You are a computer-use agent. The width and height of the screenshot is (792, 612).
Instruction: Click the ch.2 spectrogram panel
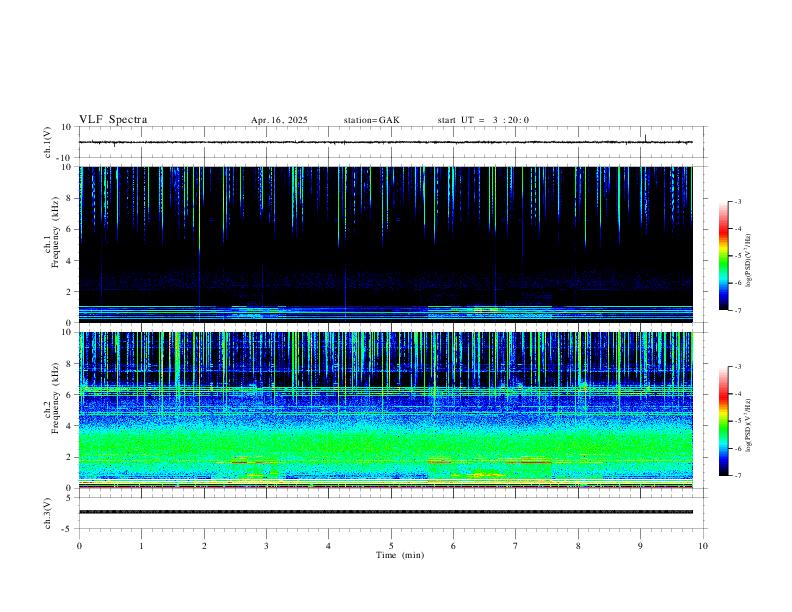[386, 410]
